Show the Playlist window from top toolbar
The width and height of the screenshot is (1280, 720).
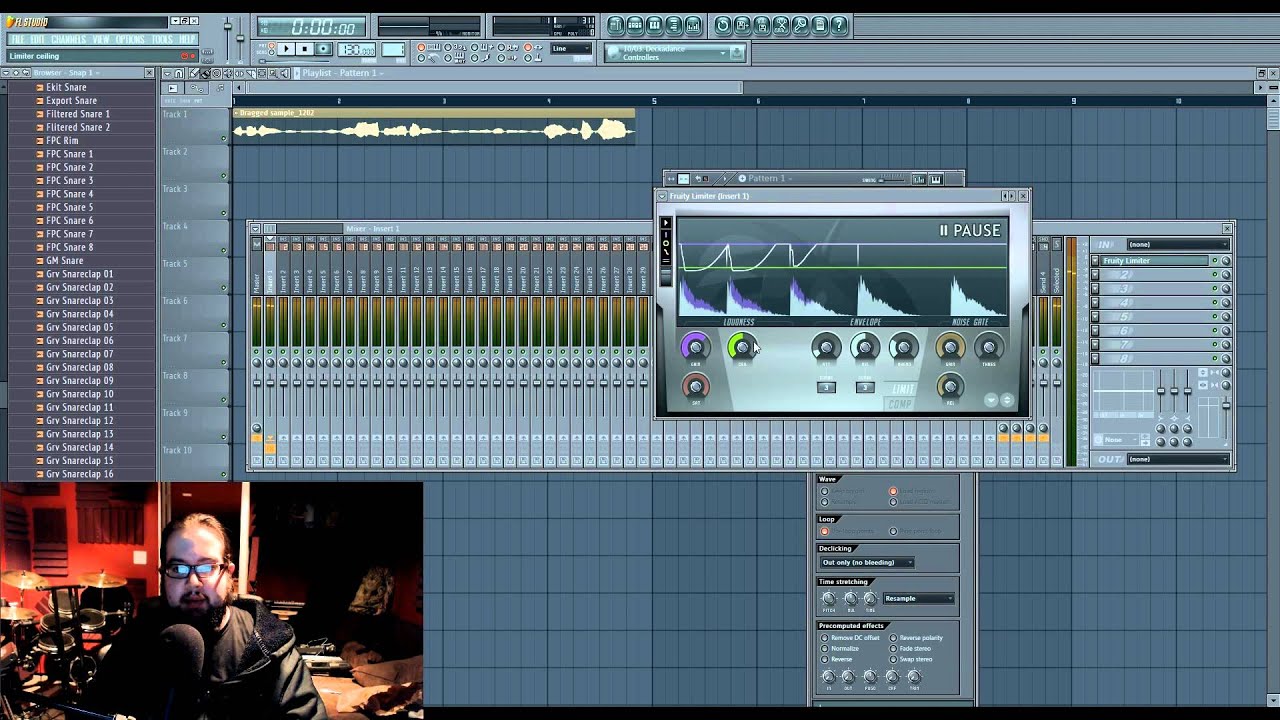coord(616,25)
